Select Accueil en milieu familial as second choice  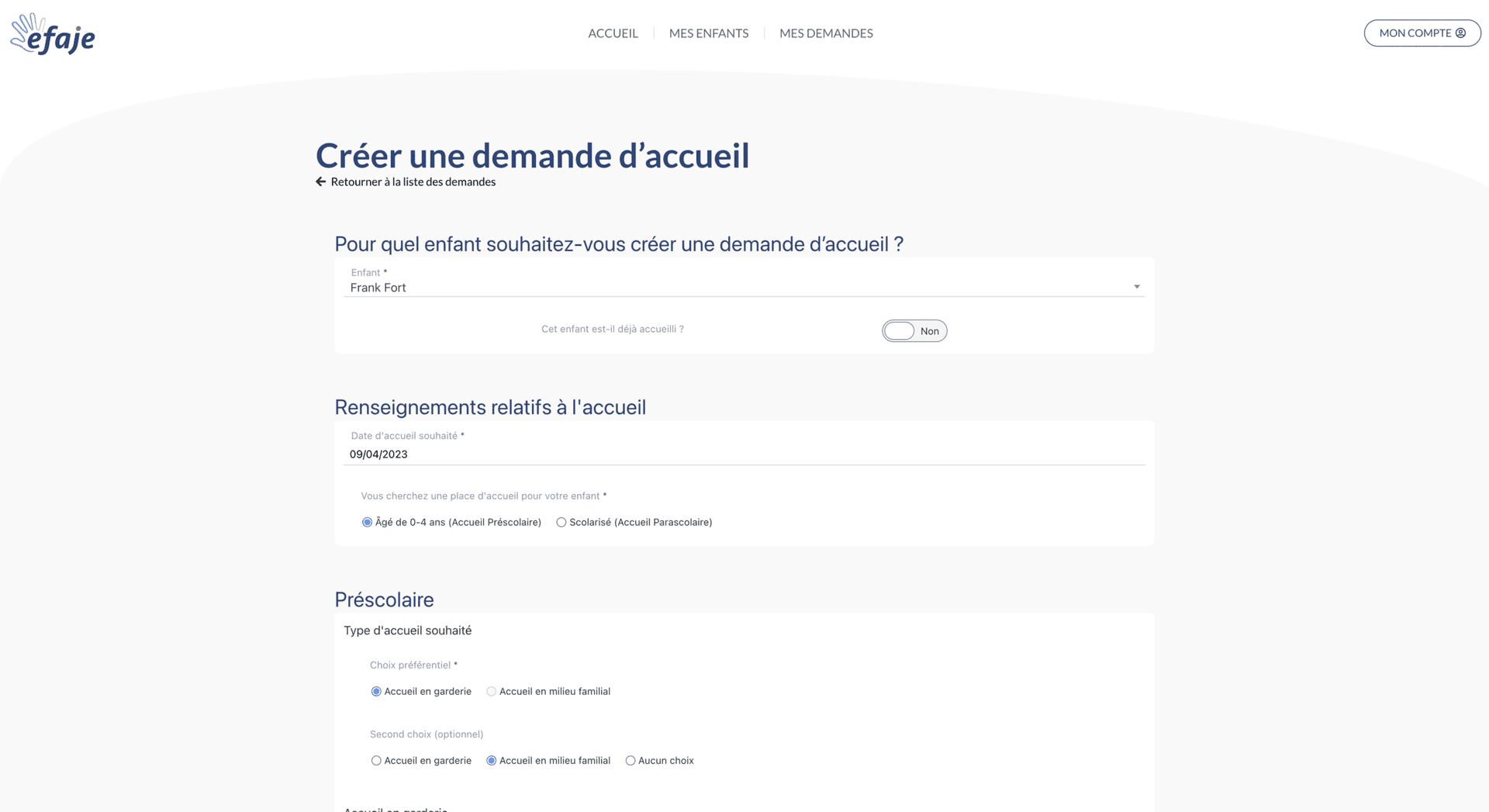click(492, 761)
